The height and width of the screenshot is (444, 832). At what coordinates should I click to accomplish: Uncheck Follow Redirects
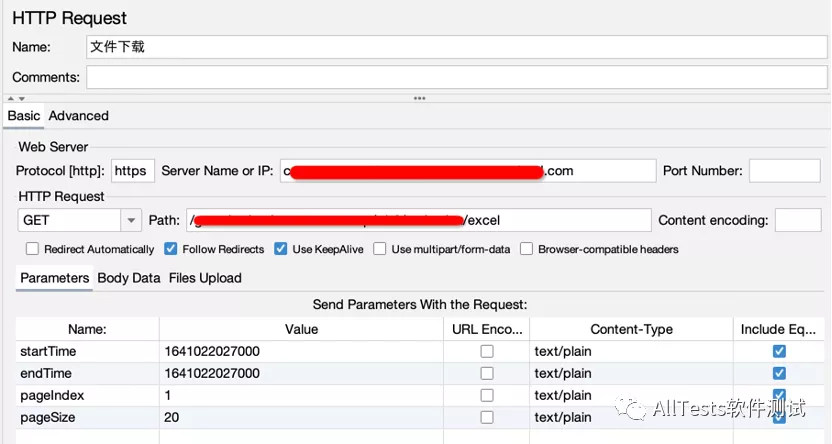[171, 249]
